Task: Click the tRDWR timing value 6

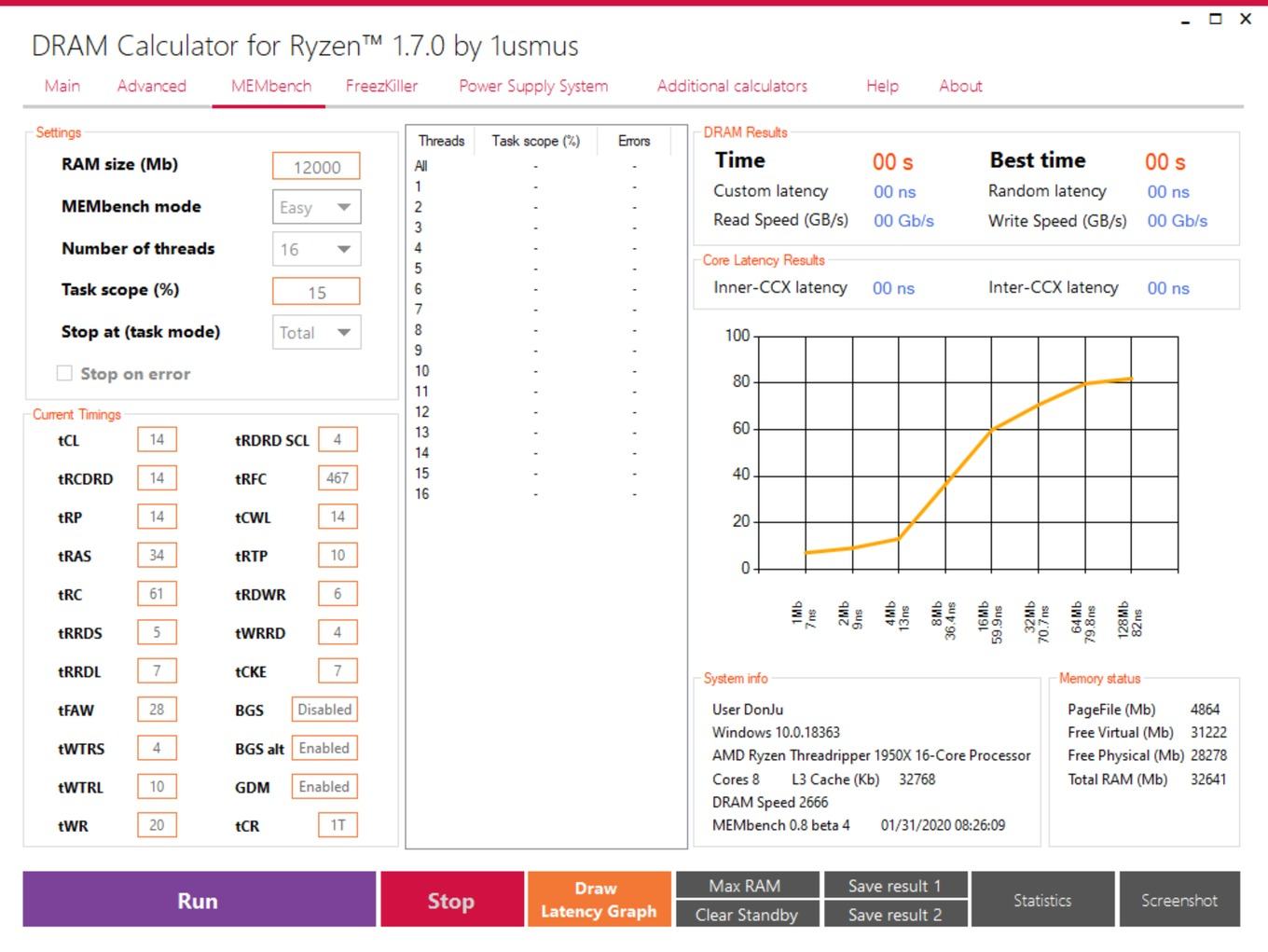Action: pyautogui.click(x=338, y=593)
